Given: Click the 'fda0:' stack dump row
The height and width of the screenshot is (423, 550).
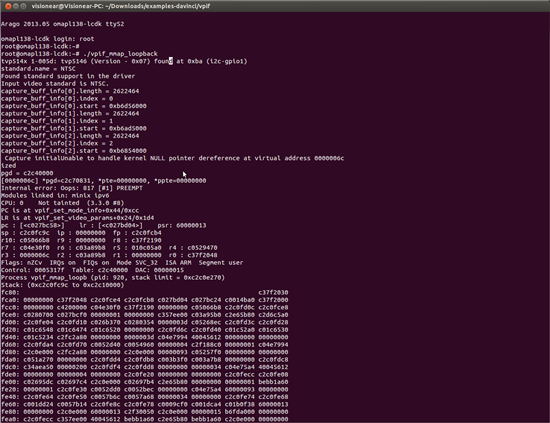Looking at the screenshot, I should (x=145, y=360).
